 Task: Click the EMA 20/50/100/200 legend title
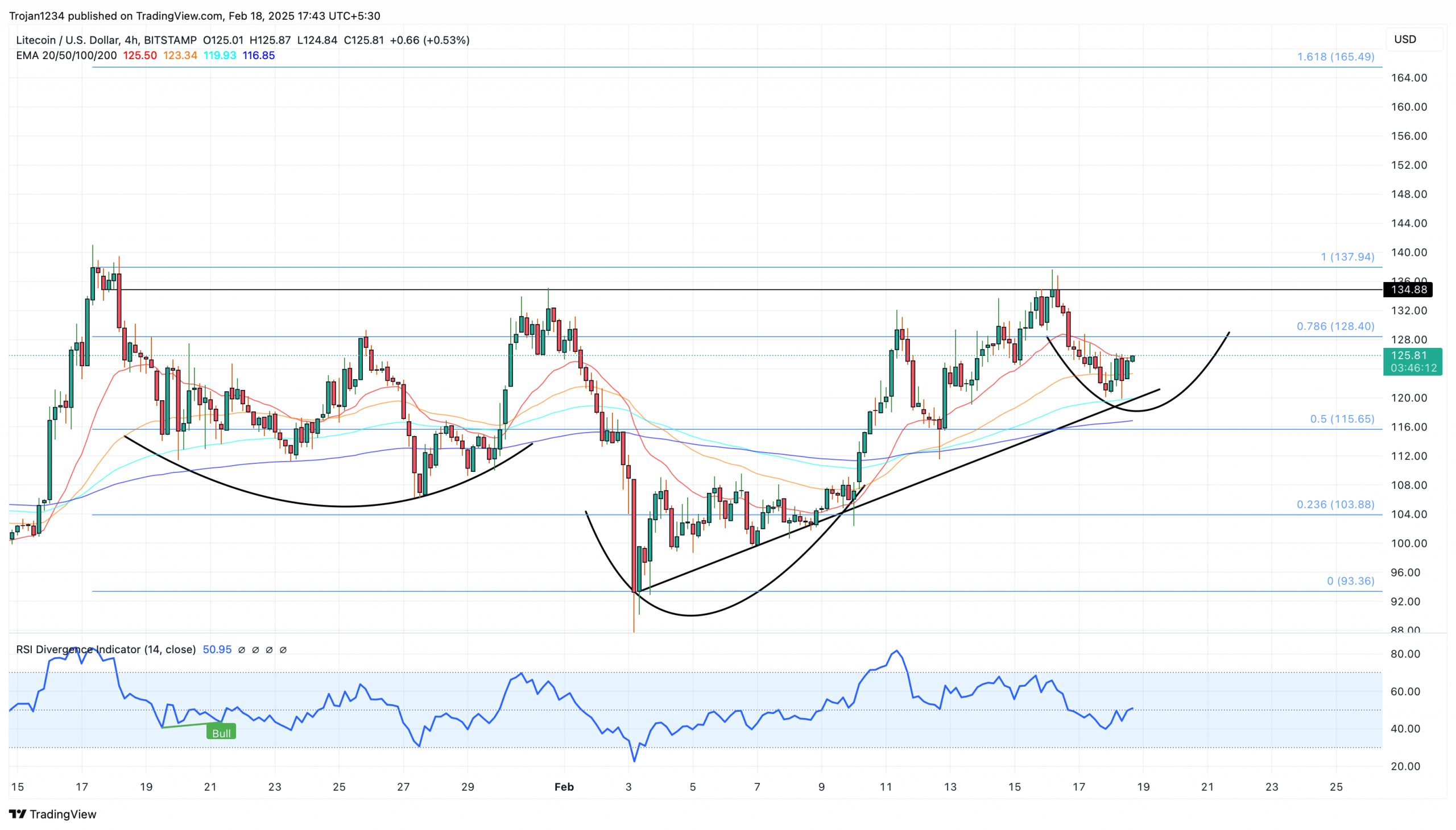[66, 55]
